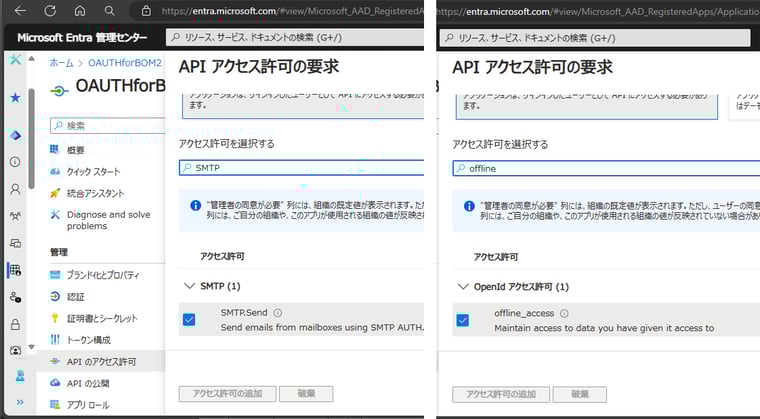Click the left sidebar vertical scrollbar
The height and width of the screenshot is (419, 760).
[32, 139]
